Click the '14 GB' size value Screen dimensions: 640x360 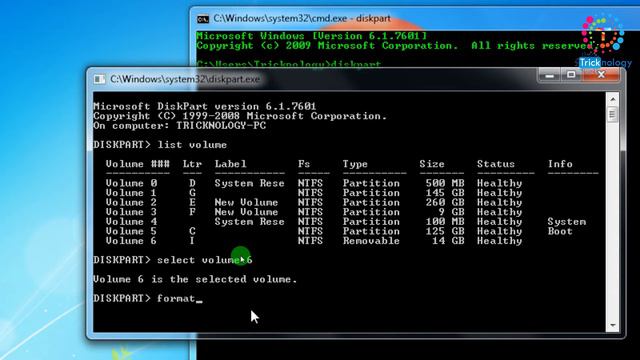point(448,241)
